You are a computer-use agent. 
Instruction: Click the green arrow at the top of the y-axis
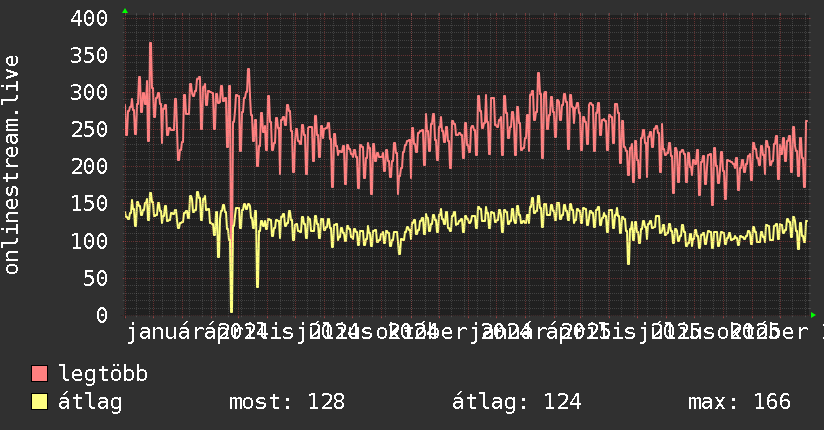[x=125, y=11]
